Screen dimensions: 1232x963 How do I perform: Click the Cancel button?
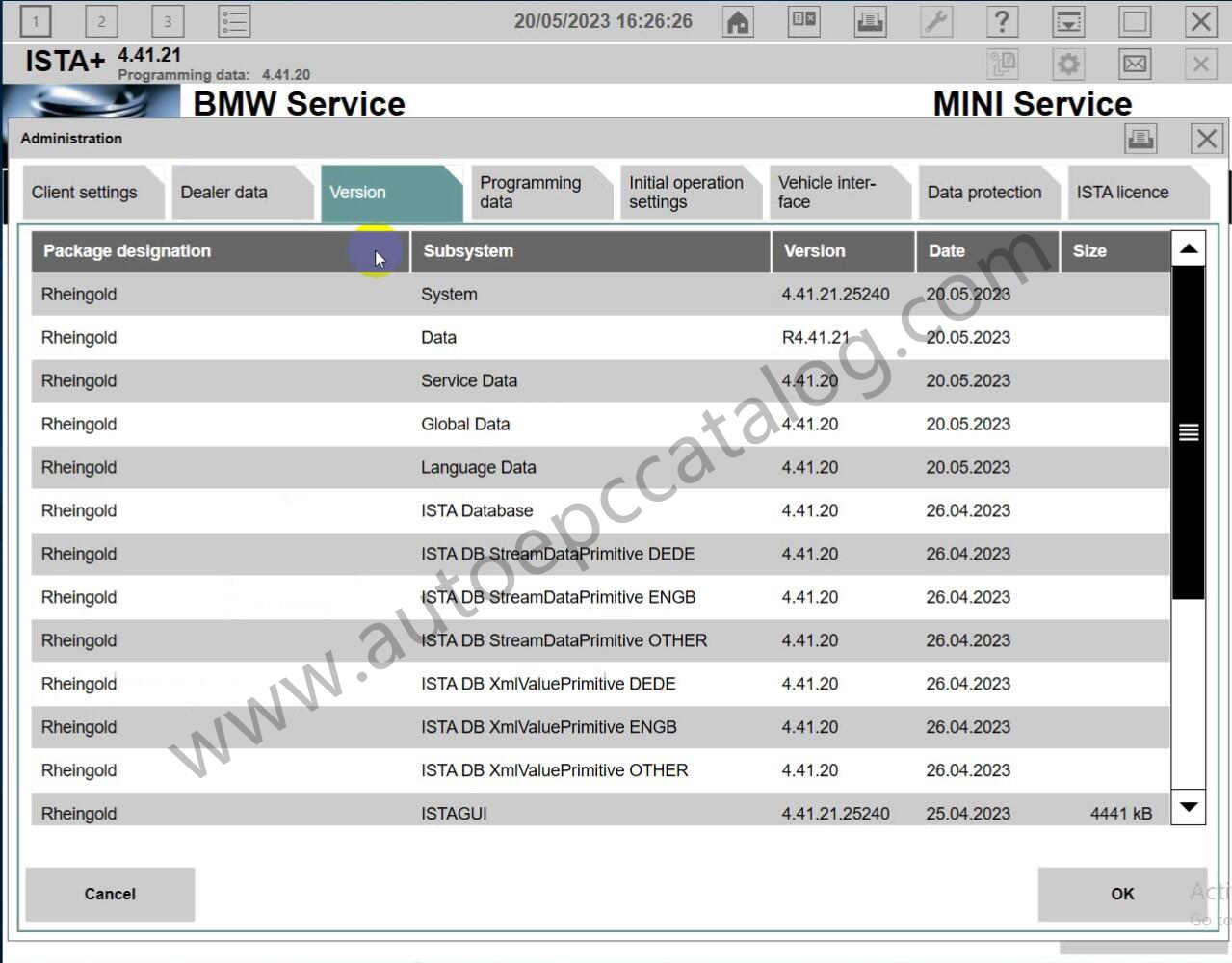pyautogui.click(x=110, y=894)
